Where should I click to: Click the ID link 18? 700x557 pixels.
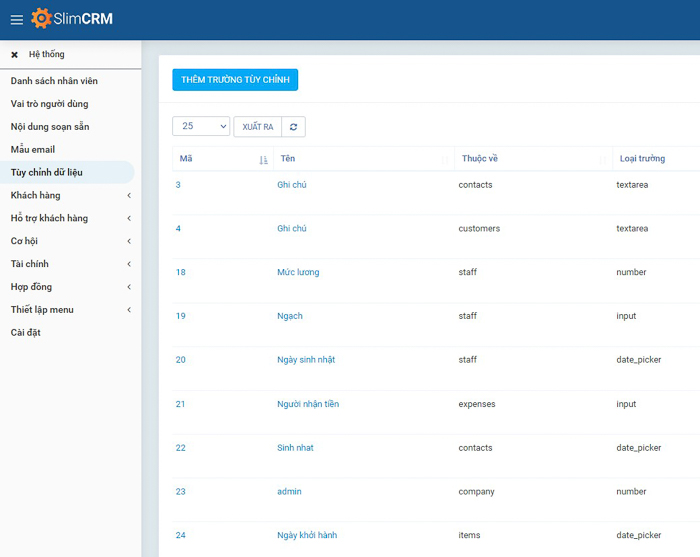[x=180, y=272]
